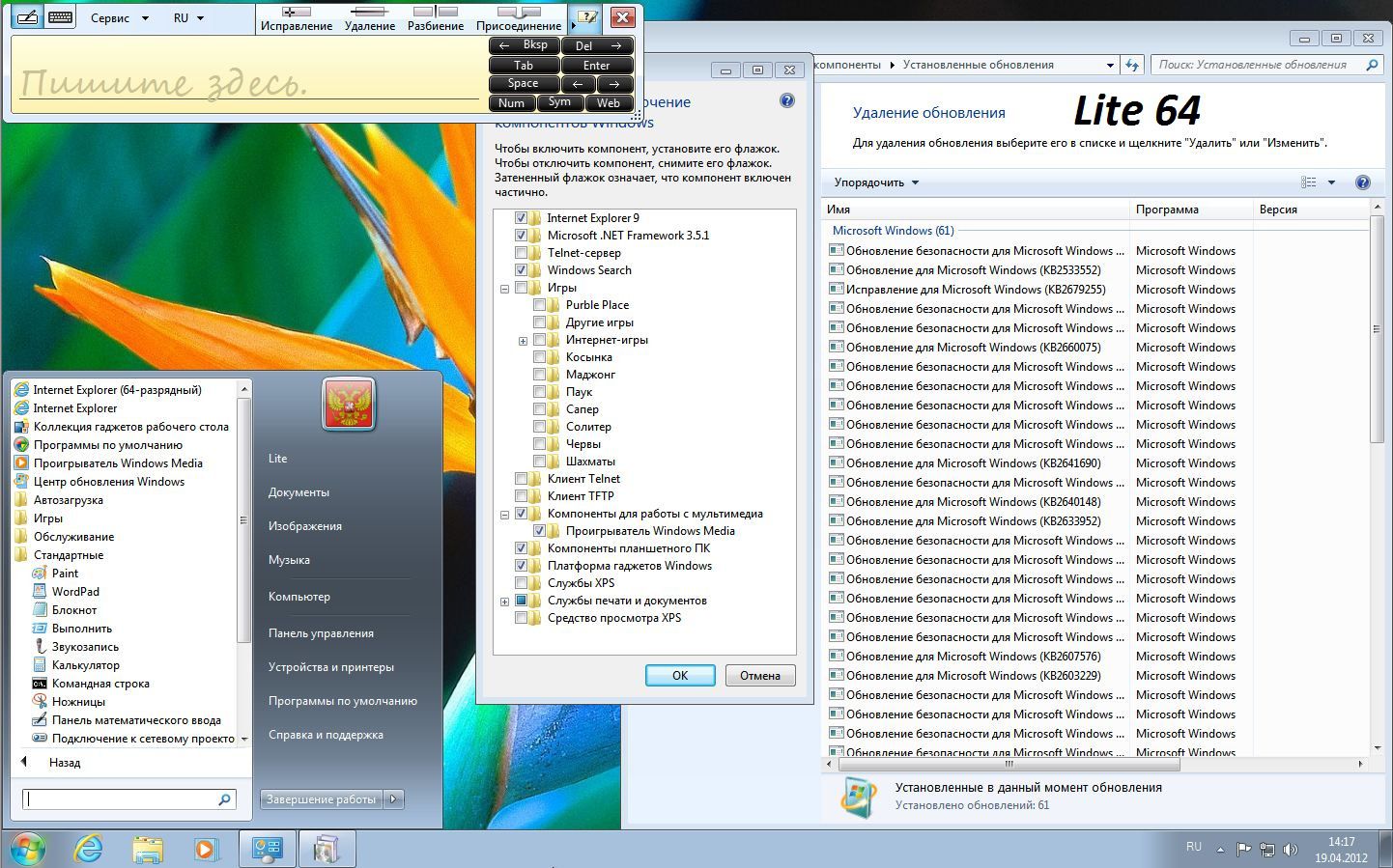Open address bar history dropdown

[1109, 65]
